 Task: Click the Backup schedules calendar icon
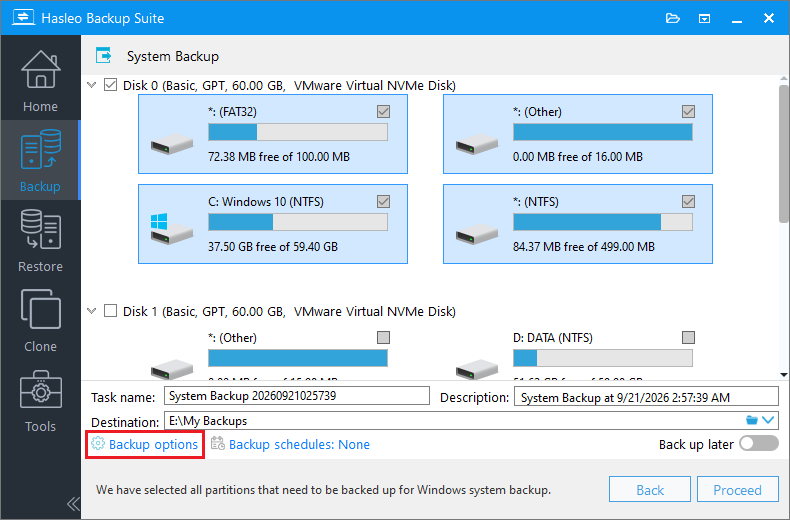[218, 443]
